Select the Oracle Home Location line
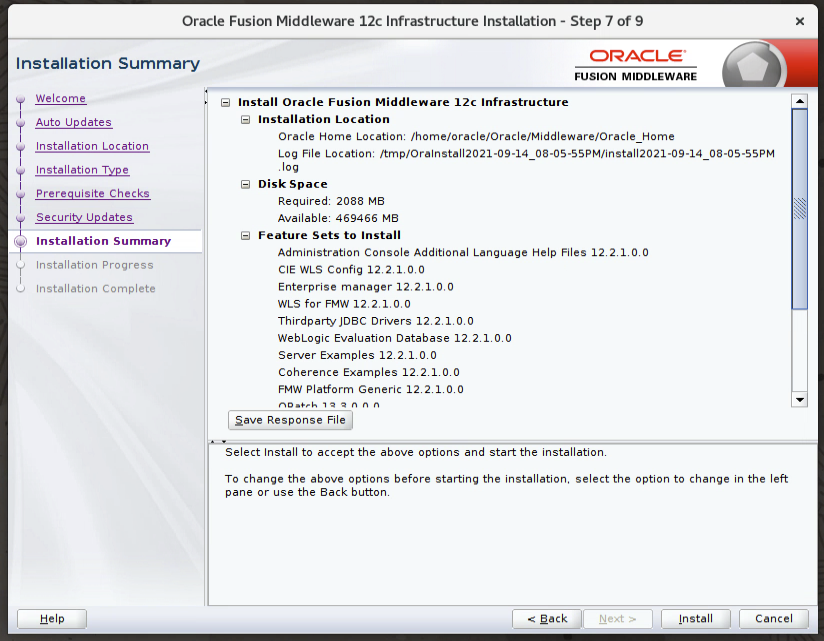This screenshot has width=824, height=641. (476, 137)
